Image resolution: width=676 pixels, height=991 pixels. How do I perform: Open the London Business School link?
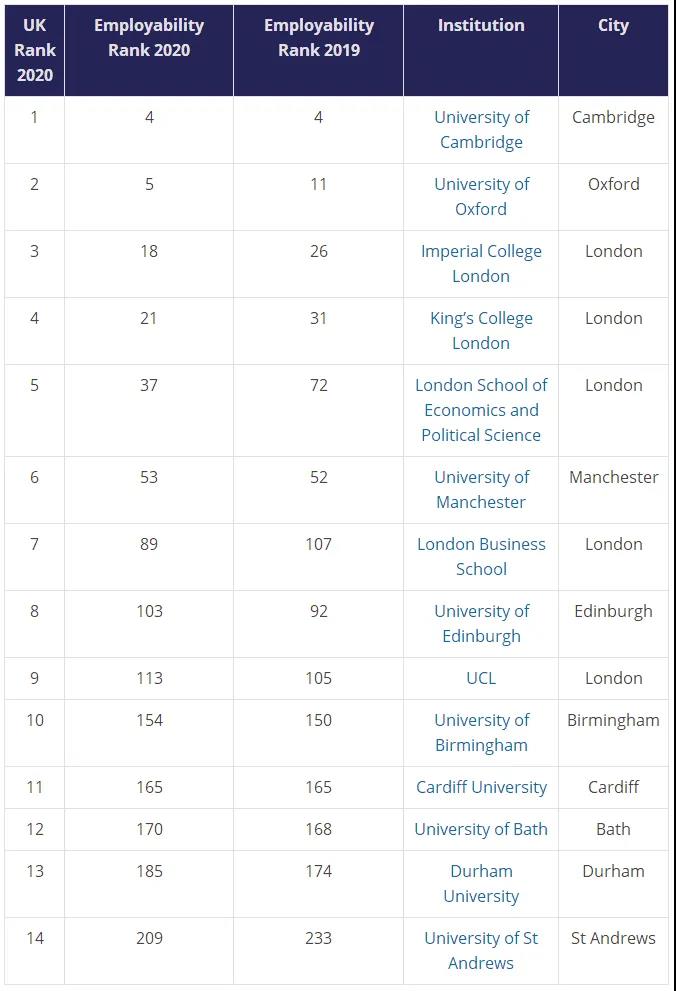(x=481, y=557)
